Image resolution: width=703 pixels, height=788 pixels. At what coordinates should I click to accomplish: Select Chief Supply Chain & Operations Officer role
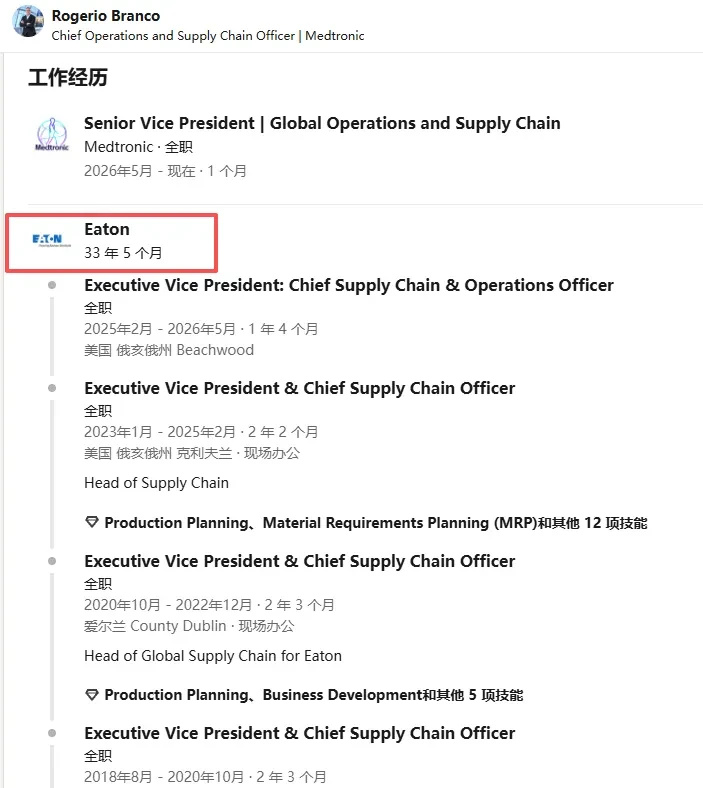coord(349,285)
